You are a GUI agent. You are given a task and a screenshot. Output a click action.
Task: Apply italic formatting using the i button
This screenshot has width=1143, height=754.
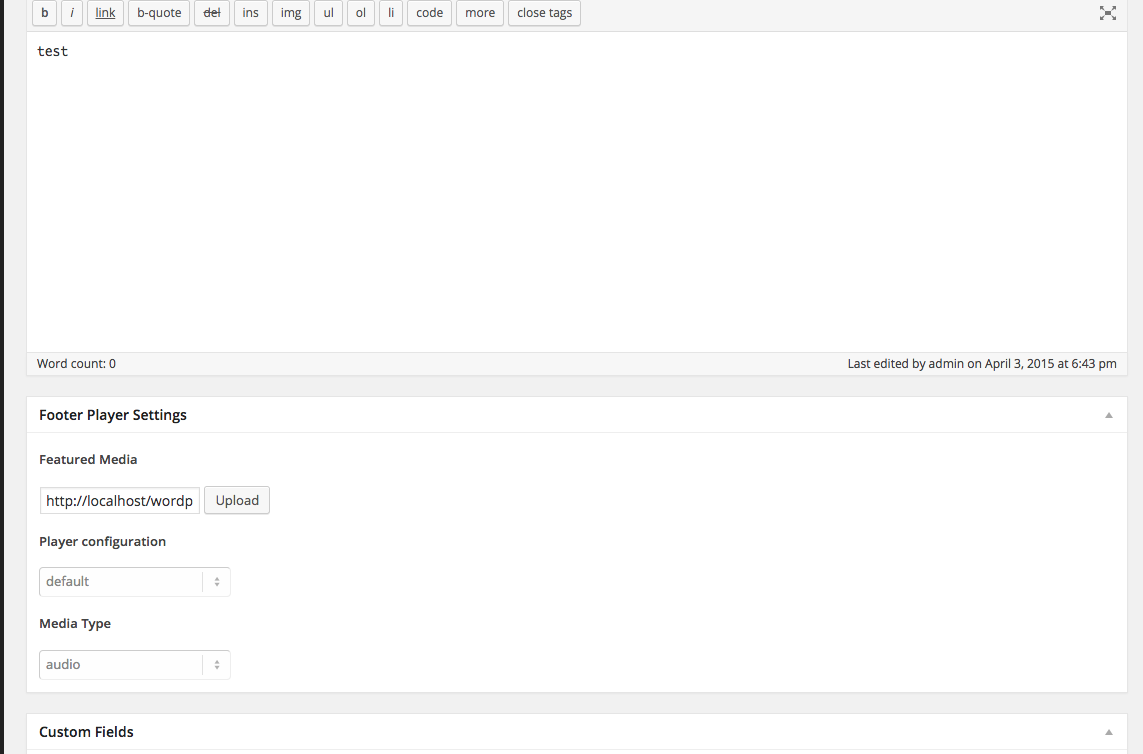(x=71, y=13)
